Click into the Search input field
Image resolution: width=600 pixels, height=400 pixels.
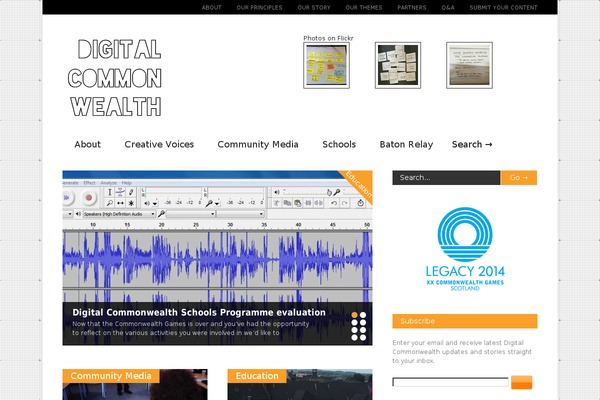[445, 178]
